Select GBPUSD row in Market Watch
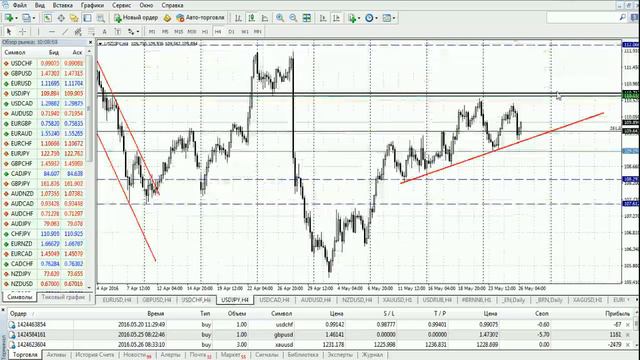Image resolution: width=640 pixels, height=360 pixels. point(44,73)
